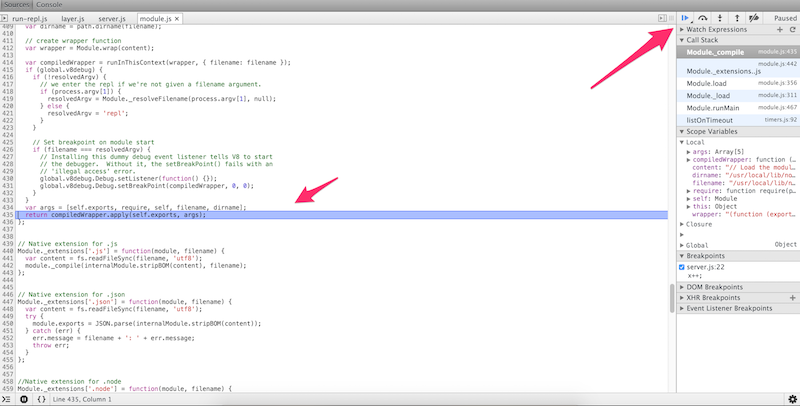Expand the require function variable
The image size is (800, 406).
coord(689,191)
